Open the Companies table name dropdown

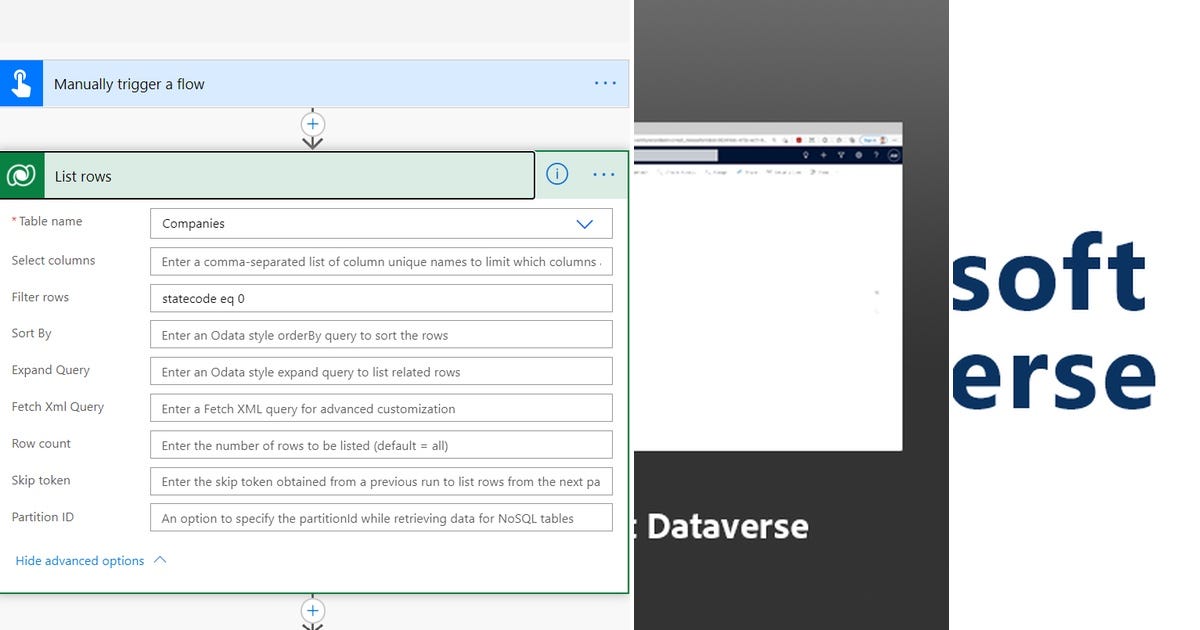coord(585,223)
